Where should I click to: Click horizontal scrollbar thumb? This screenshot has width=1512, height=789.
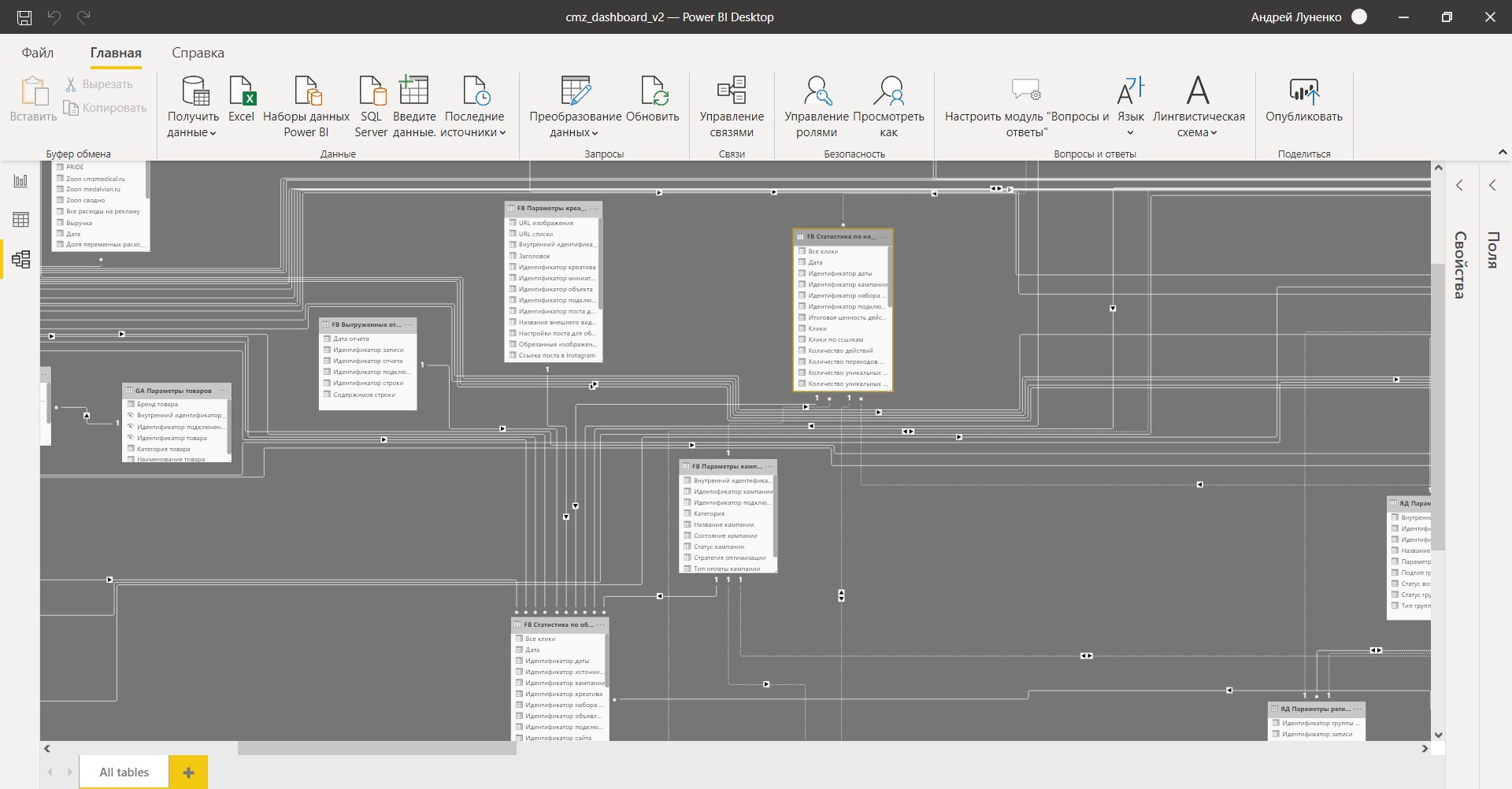(x=377, y=749)
